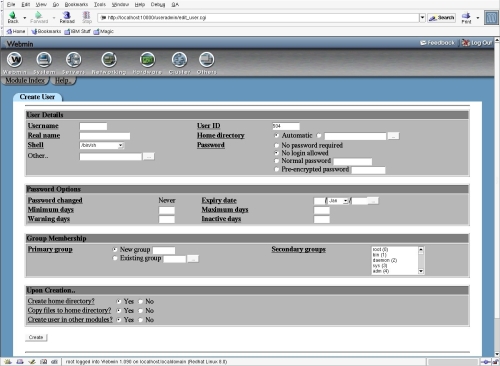Open the Cluster category icon
500x366 pixels.
coord(179,60)
